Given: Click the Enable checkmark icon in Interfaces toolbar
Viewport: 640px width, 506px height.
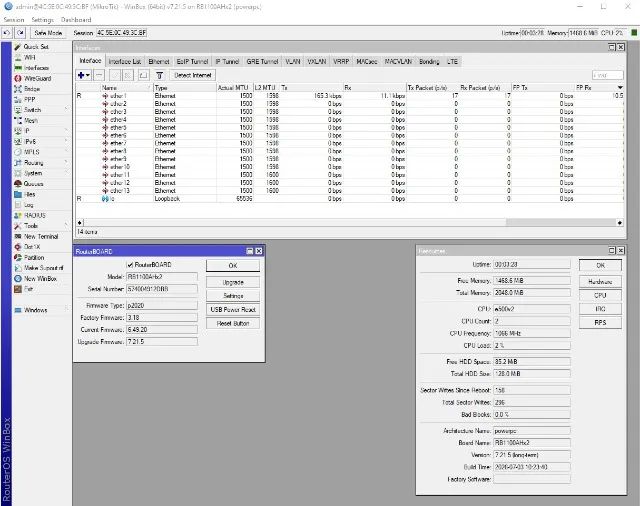Looking at the screenshot, I should pos(116,75).
